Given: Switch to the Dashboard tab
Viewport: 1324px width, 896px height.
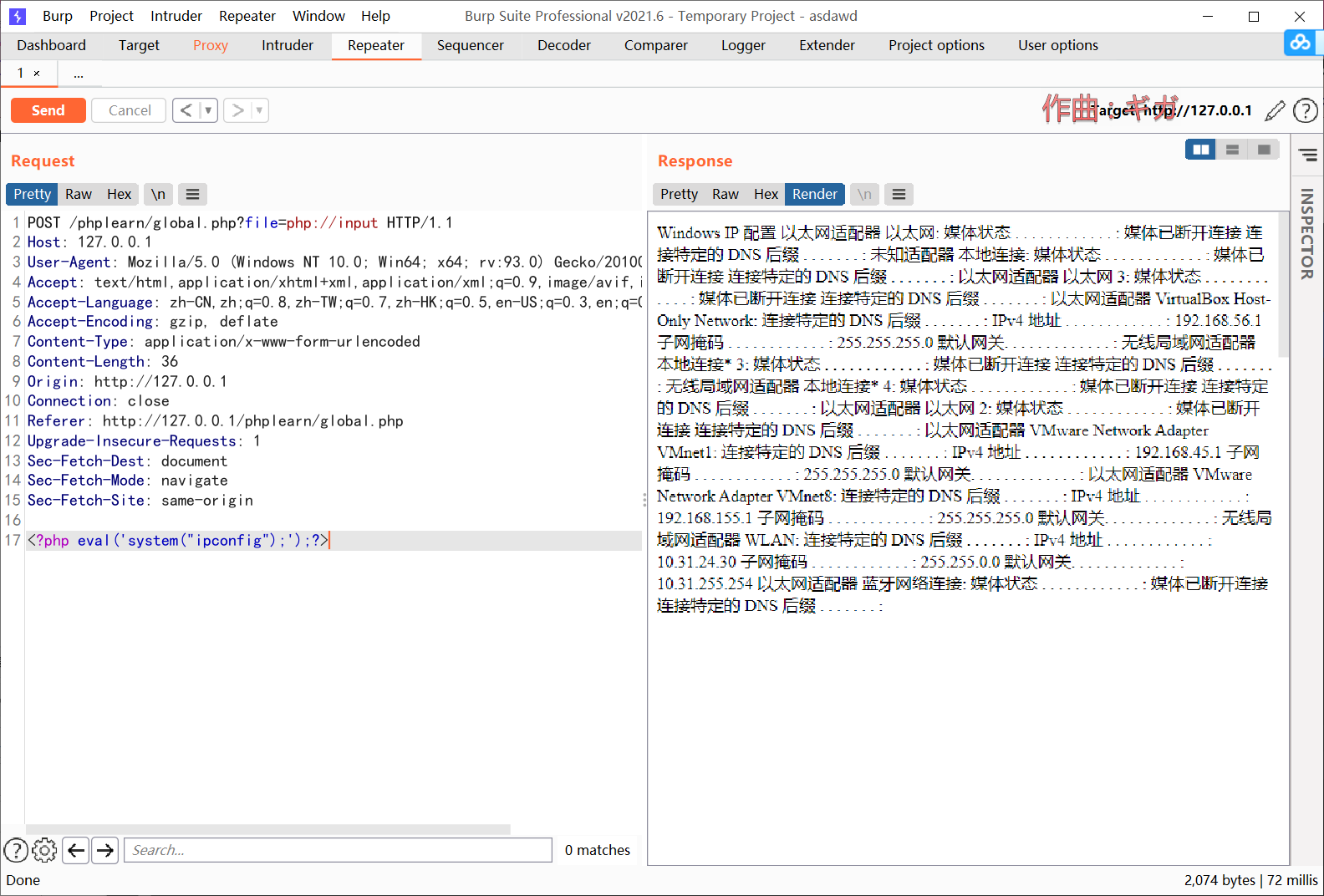Looking at the screenshot, I should 51,45.
